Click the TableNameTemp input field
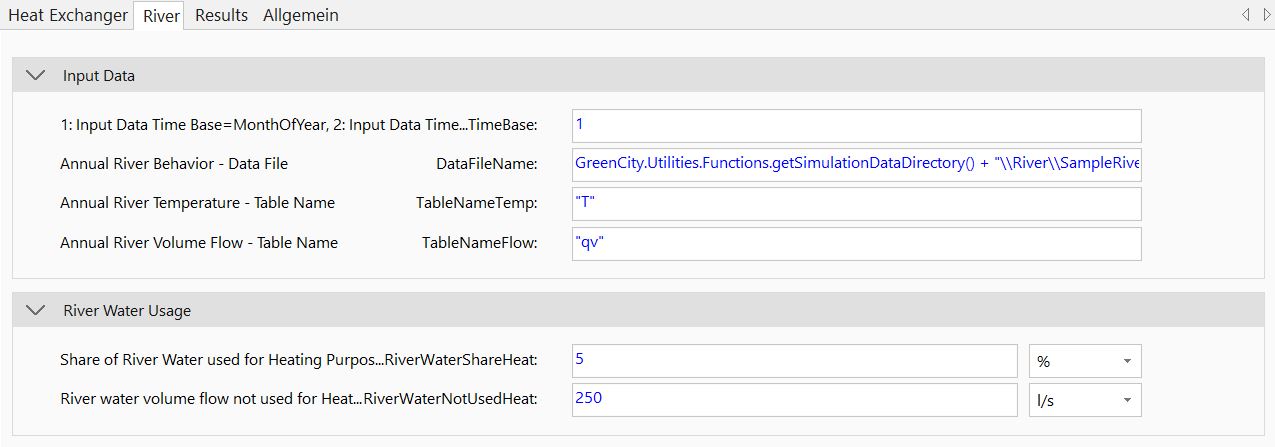The width and height of the screenshot is (1275, 447). [856, 203]
